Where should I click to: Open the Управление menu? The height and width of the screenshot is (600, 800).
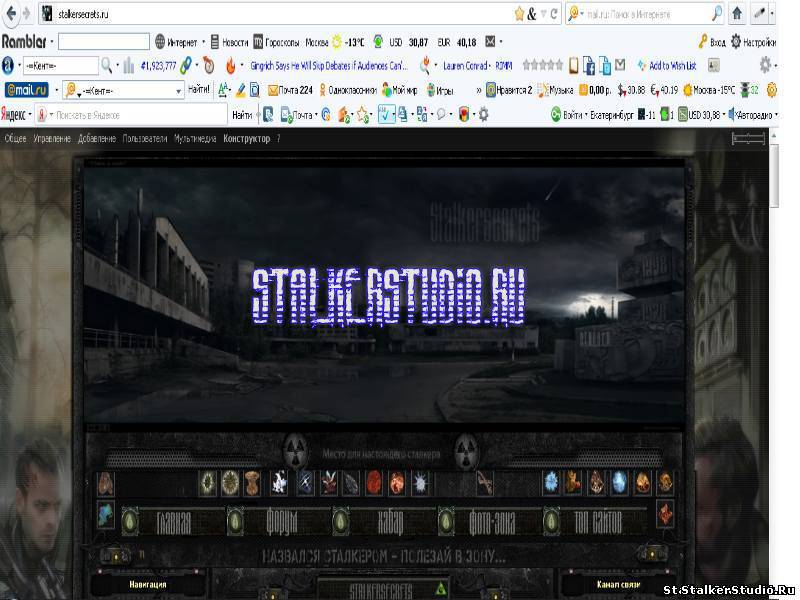52,138
